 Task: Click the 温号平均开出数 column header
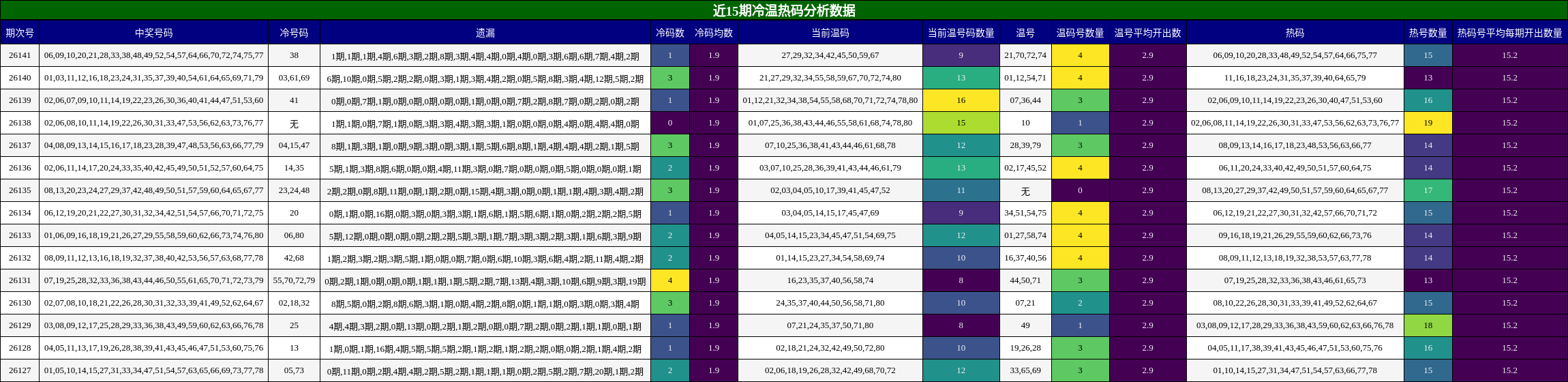1148,33
